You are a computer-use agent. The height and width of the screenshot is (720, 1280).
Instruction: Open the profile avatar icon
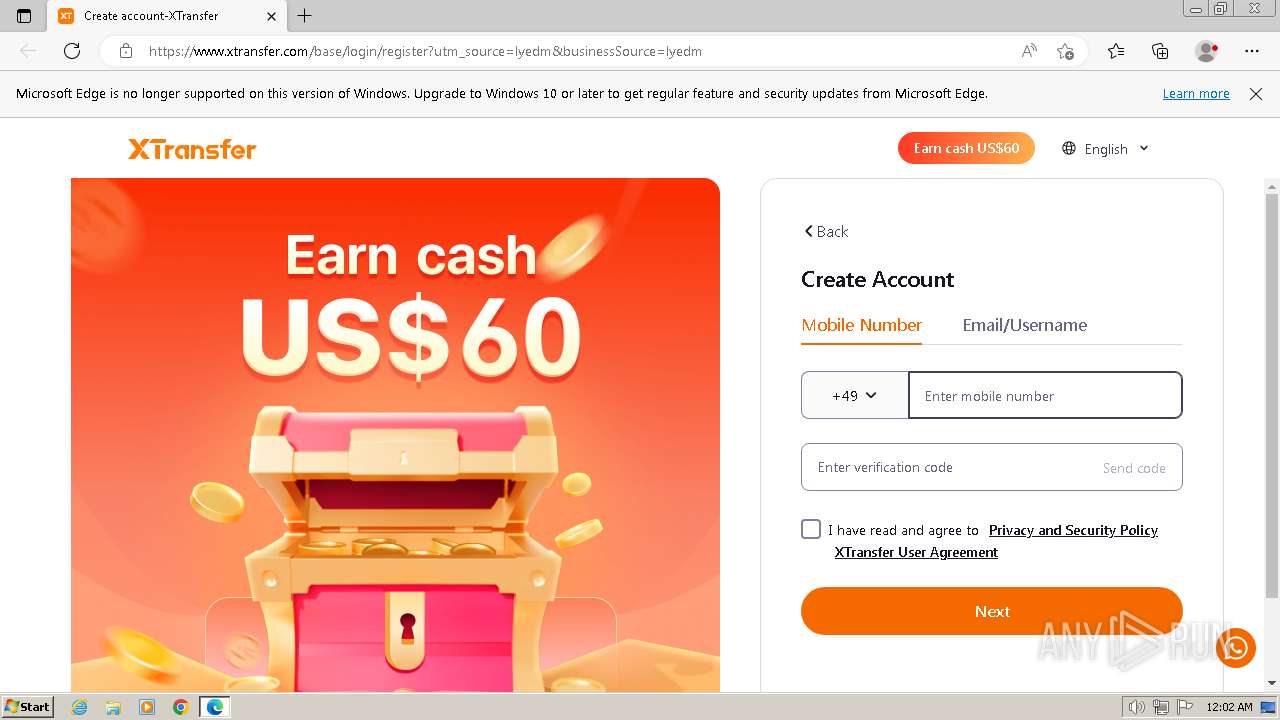pyautogui.click(x=1207, y=51)
